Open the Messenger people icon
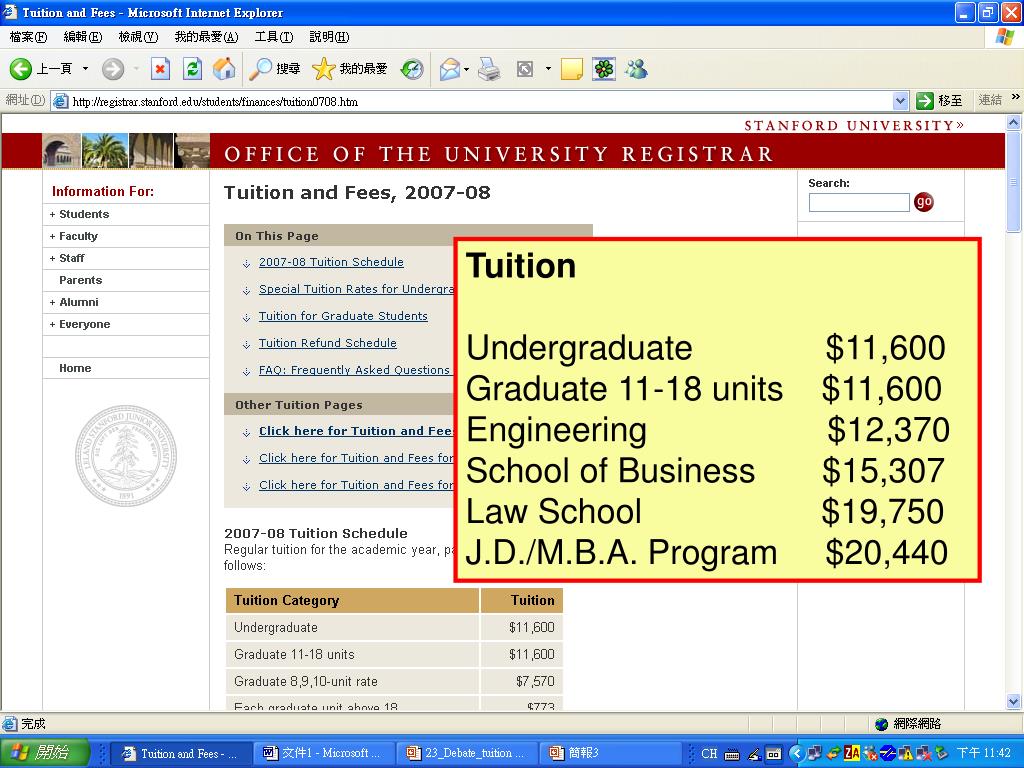Viewport: 1024px width, 768px height. 636,69
